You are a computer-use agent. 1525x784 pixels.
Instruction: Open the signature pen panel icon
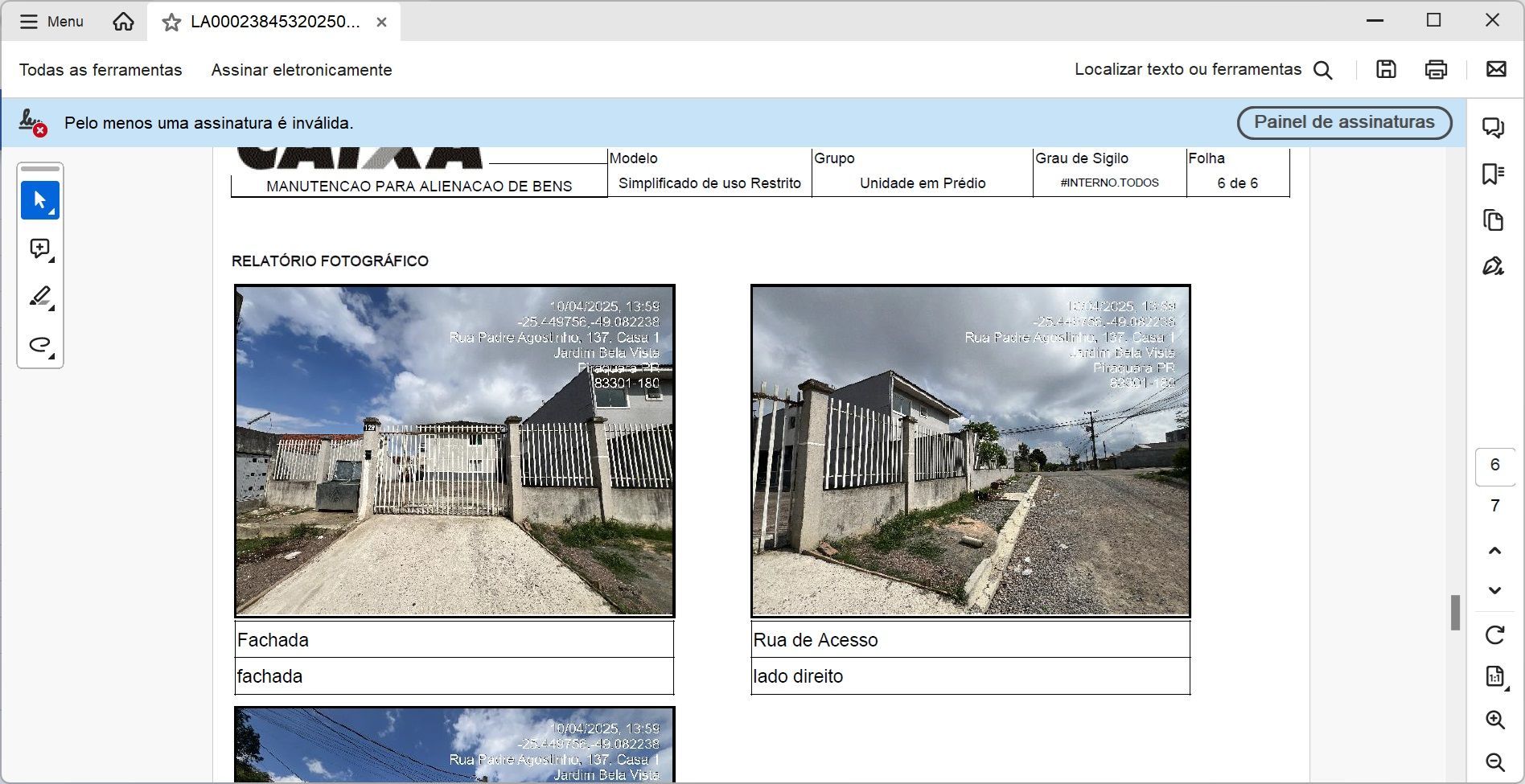[1494, 266]
